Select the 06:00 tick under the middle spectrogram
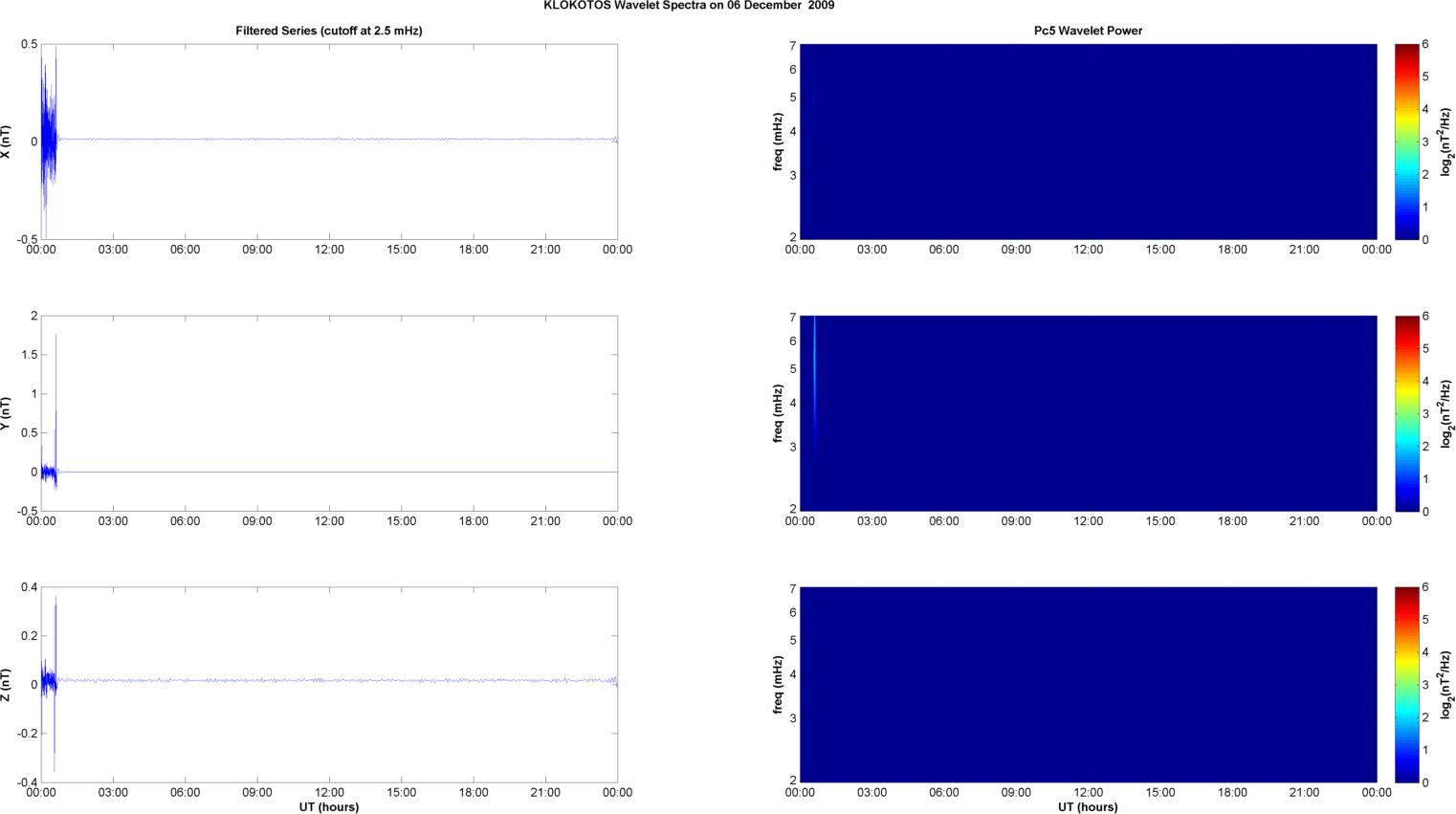Image resolution: width=1456 pixels, height=814 pixels. coord(944,521)
